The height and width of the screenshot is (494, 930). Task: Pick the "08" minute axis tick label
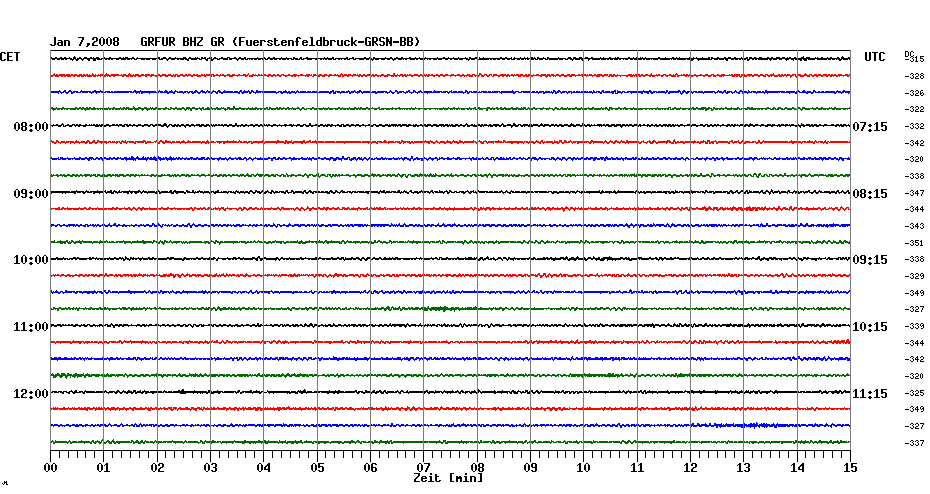pos(477,468)
